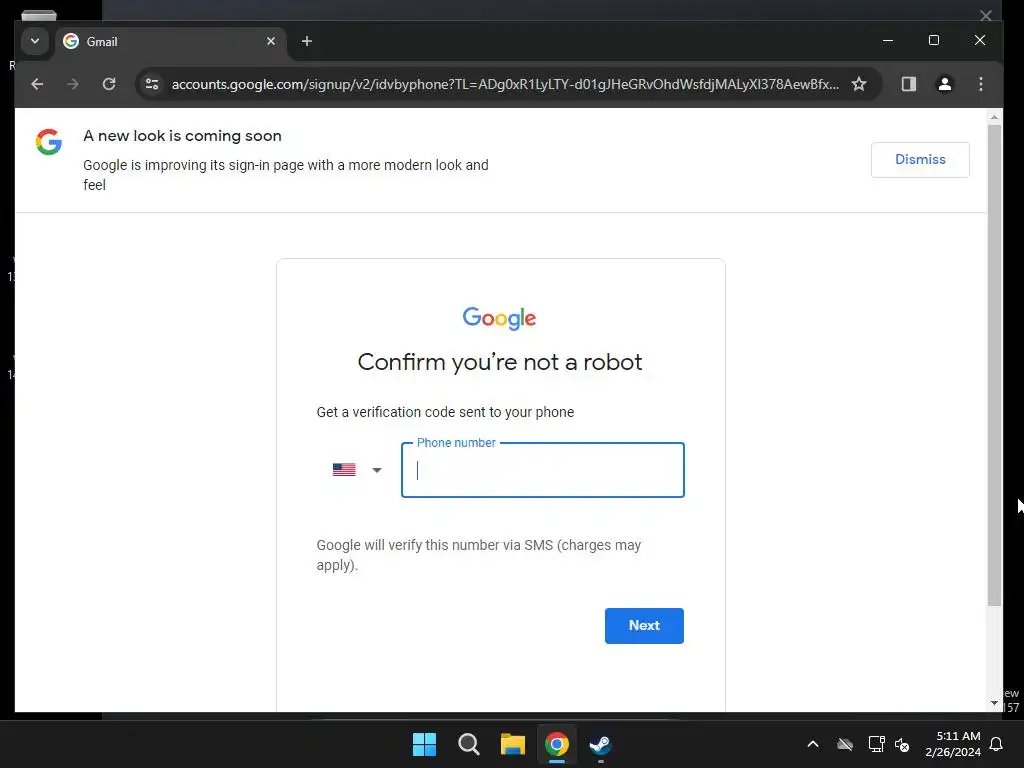Show hidden system tray icons

click(x=813, y=744)
